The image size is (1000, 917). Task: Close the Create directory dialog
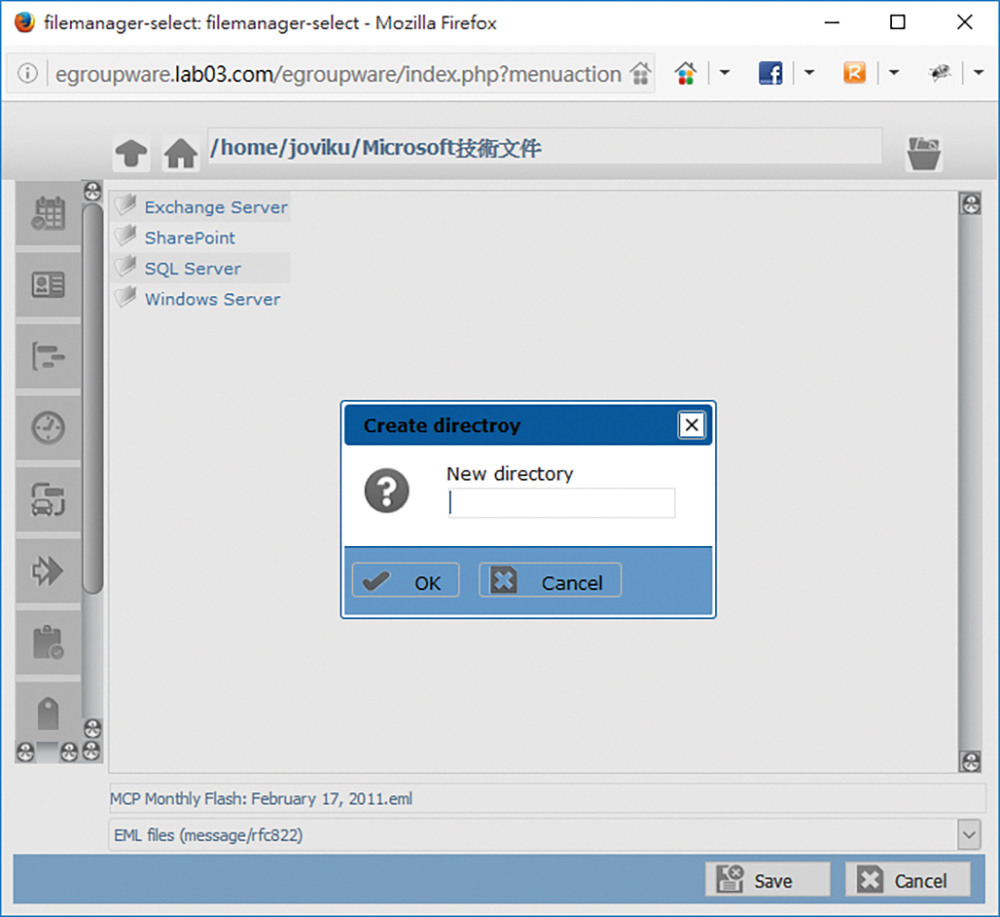pos(691,425)
